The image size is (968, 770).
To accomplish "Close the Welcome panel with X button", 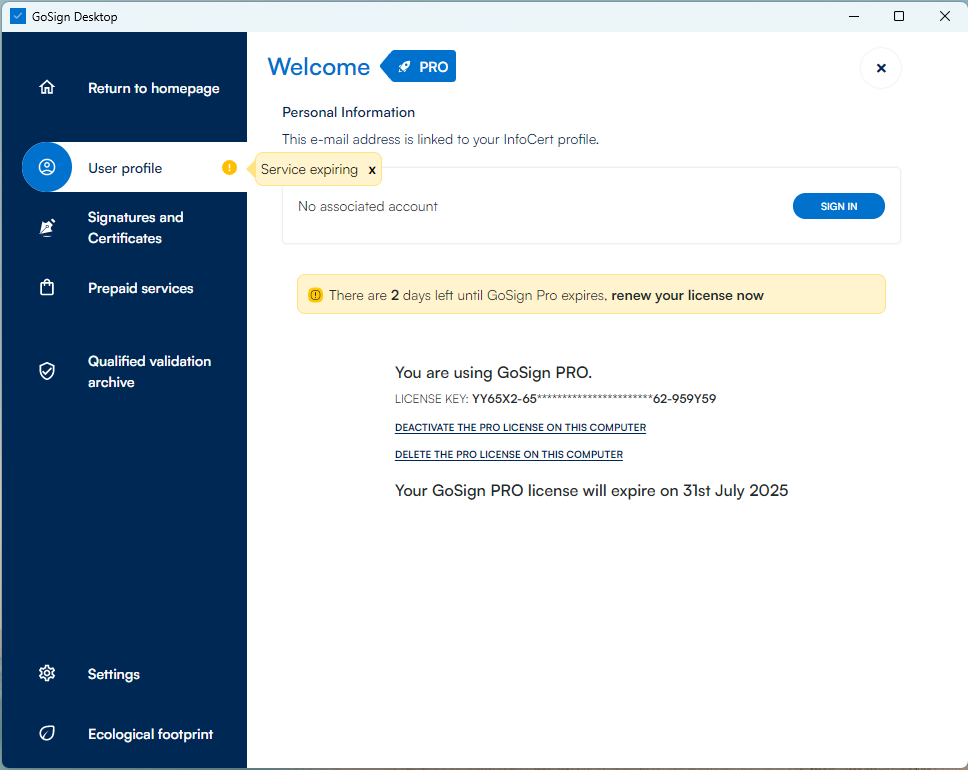I will pyautogui.click(x=881, y=68).
